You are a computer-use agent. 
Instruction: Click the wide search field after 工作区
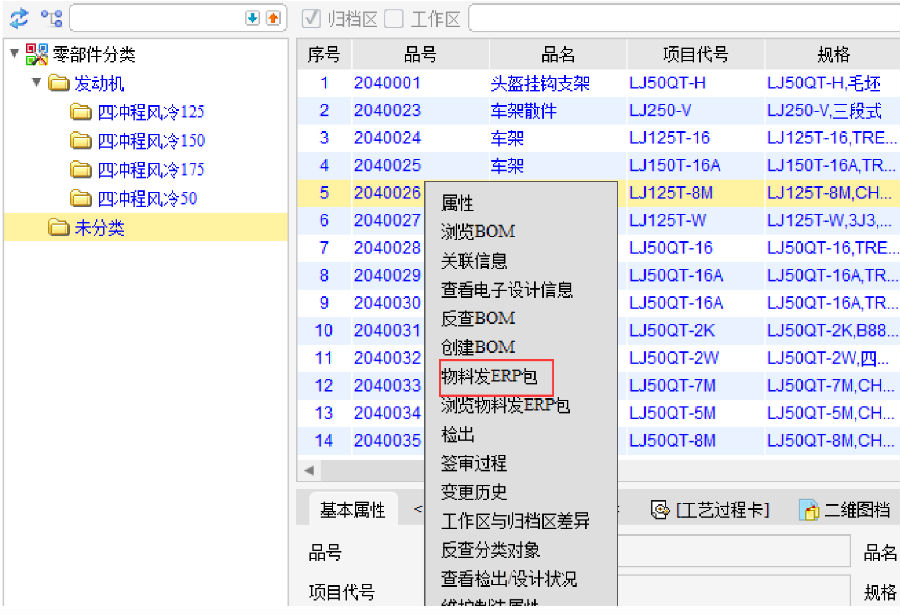[684, 18]
